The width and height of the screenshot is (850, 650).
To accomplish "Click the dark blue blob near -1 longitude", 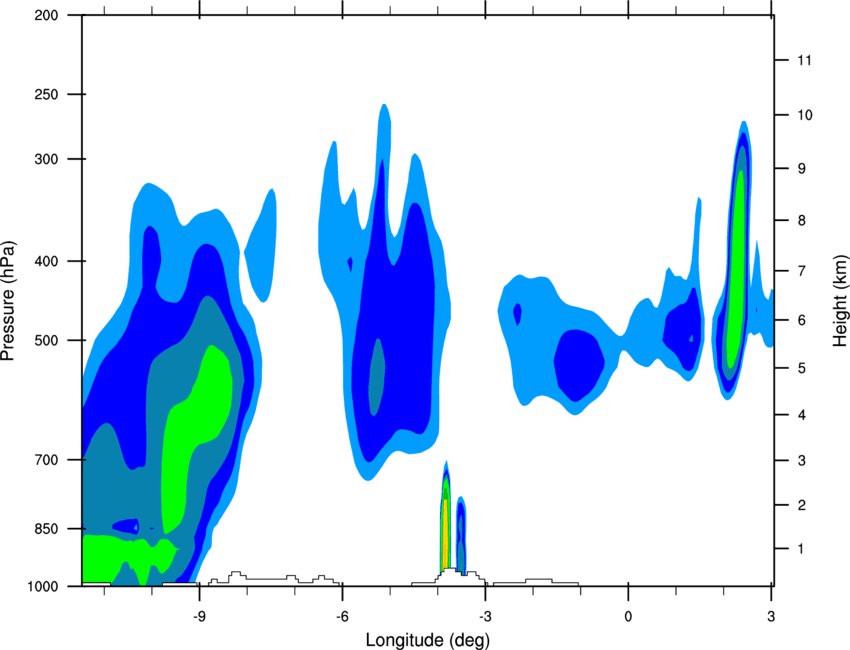I will click(x=579, y=365).
